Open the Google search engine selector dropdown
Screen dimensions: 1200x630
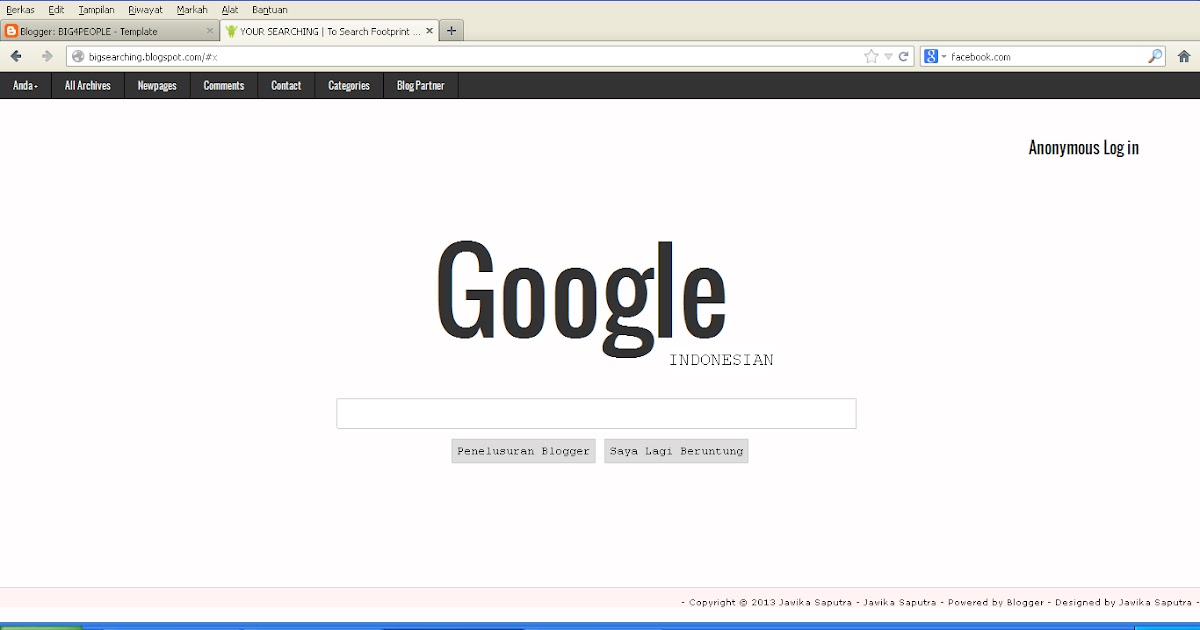(x=935, y=57)
